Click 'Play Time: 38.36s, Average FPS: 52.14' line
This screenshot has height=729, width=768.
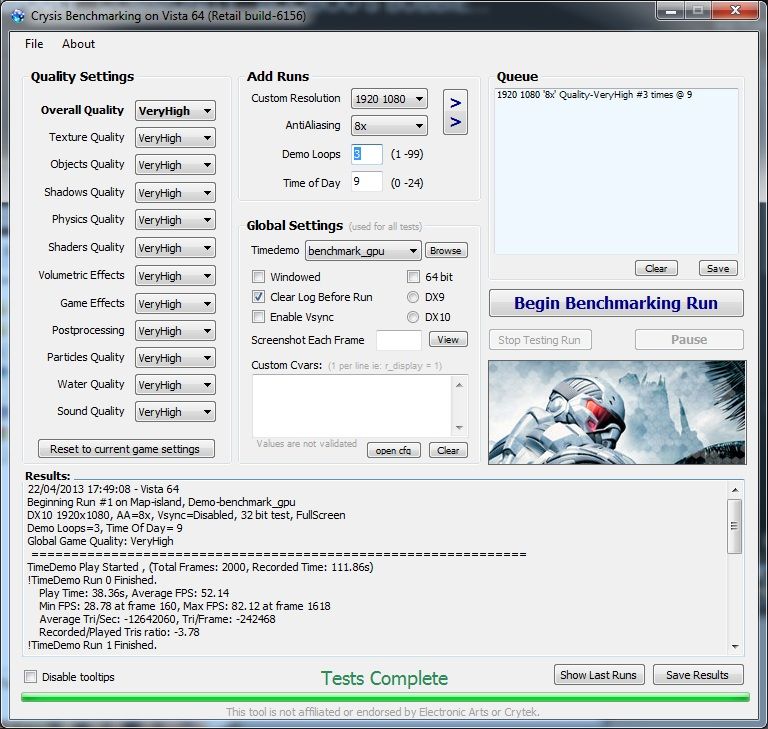pos(134,593)
